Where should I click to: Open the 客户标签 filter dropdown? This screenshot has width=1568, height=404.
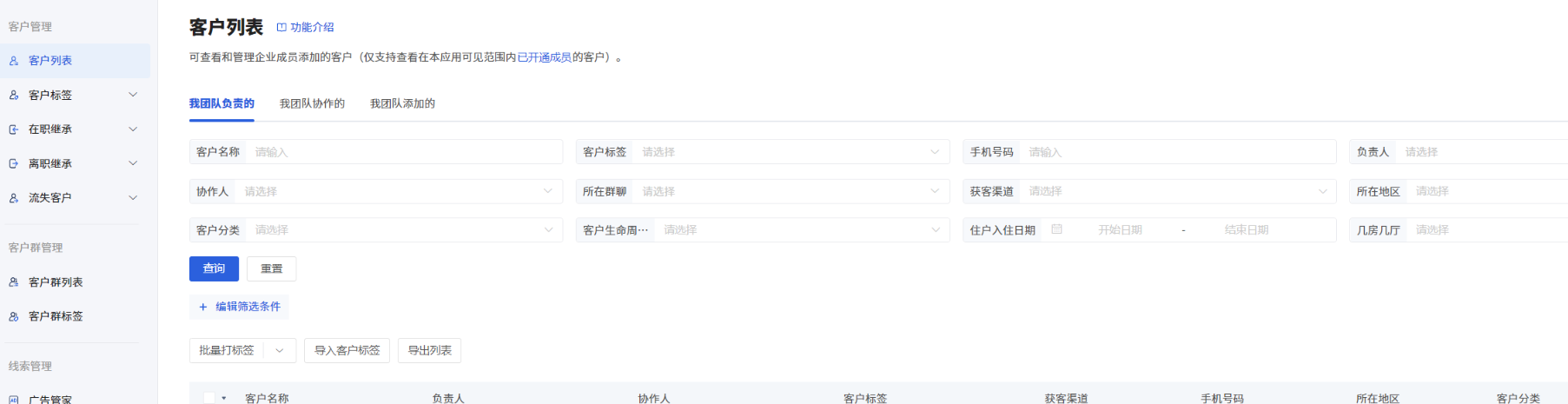pyautogui.click(x=763, y=152)
